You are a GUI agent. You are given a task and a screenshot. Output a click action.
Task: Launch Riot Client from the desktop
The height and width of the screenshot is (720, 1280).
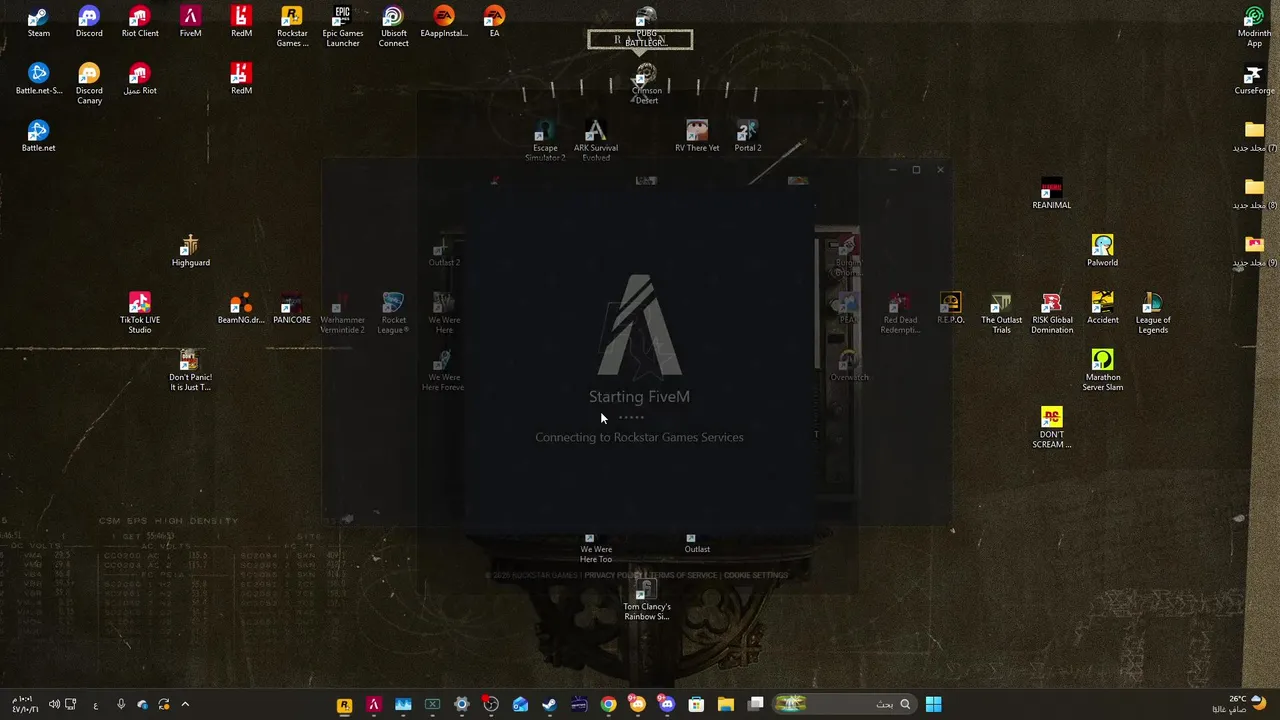[140, 22]
